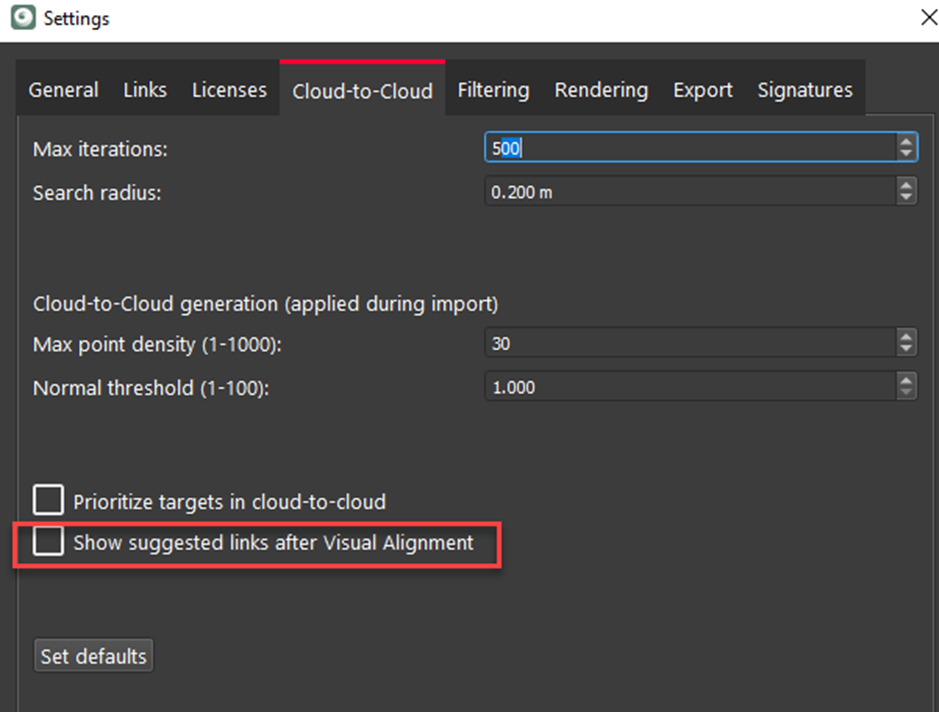Enable Prioritize targets in cloud-to-cloud checkbox
Screen dimensions: 939x712
click(48, 500)
